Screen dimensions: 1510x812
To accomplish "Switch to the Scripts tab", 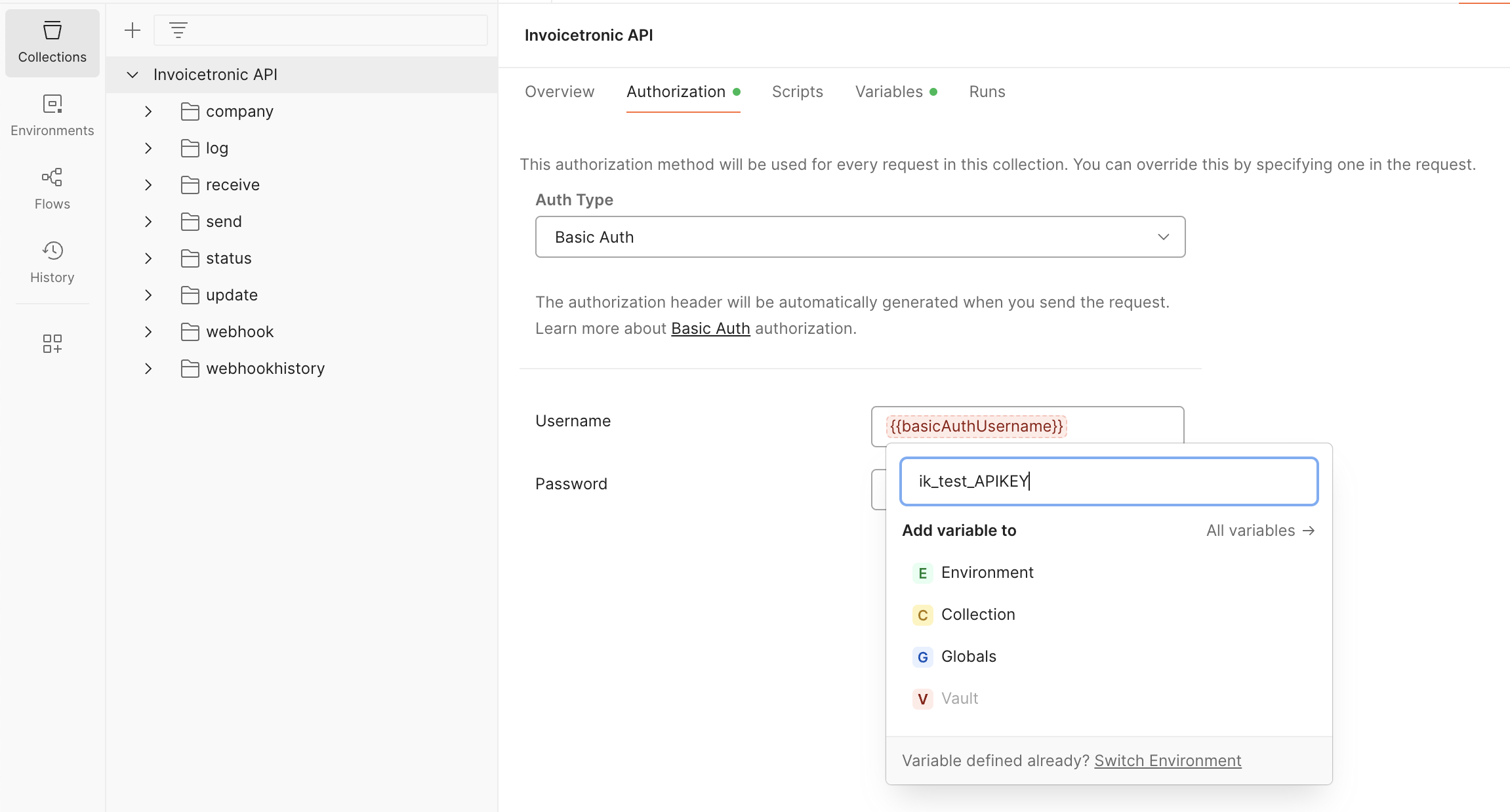I will click(797, 92).
